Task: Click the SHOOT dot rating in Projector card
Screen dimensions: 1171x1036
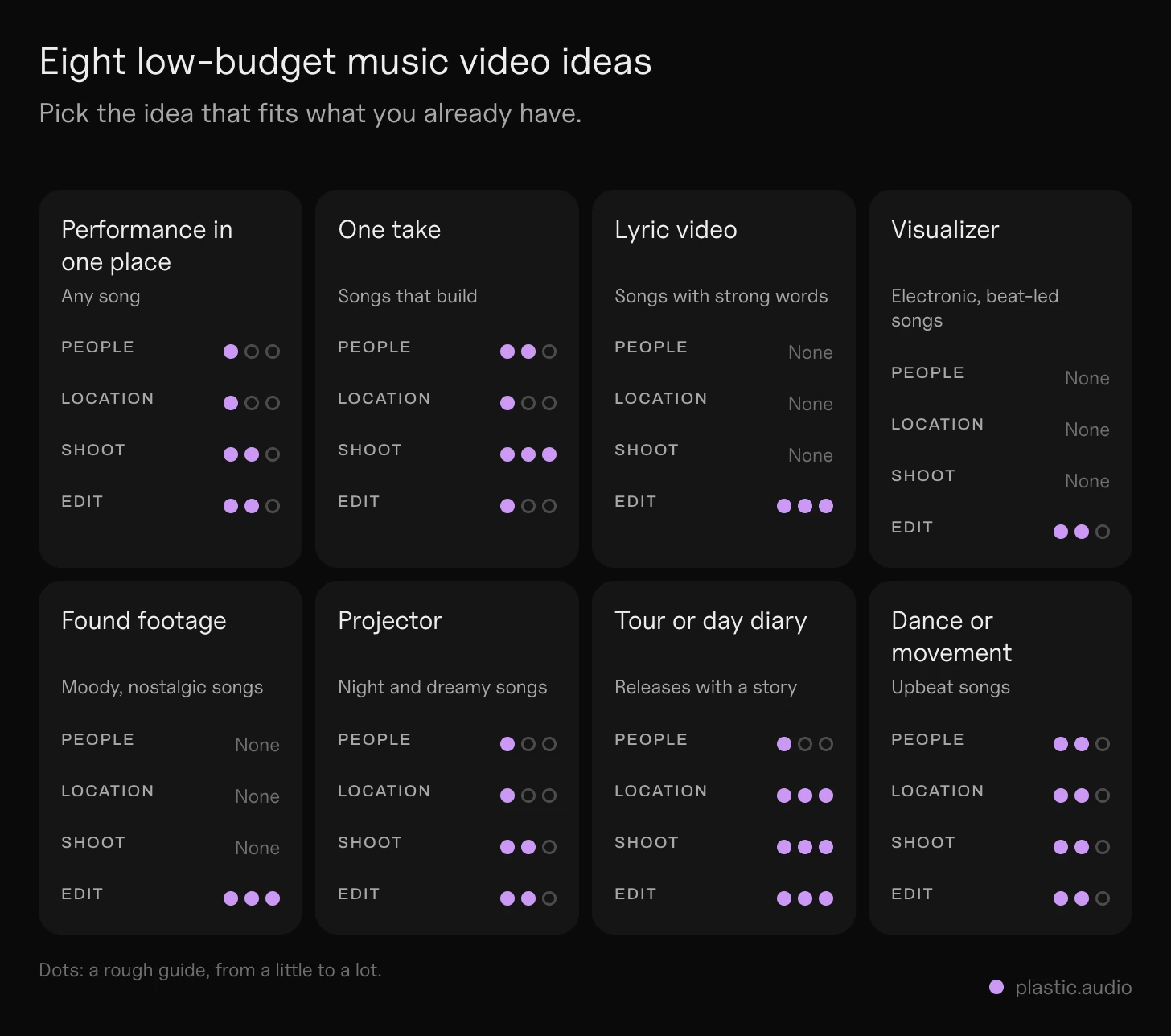Action: pyautogui.click(x=528, y=847)
